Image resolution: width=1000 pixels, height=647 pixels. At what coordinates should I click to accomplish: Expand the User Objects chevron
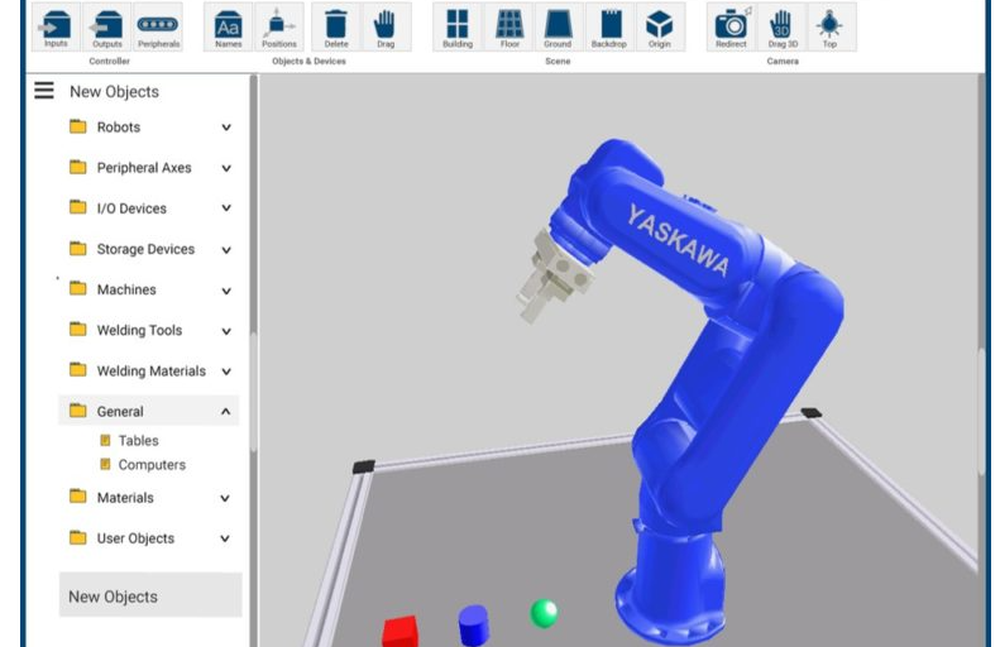pyautogui.click(x=225, y=539)
